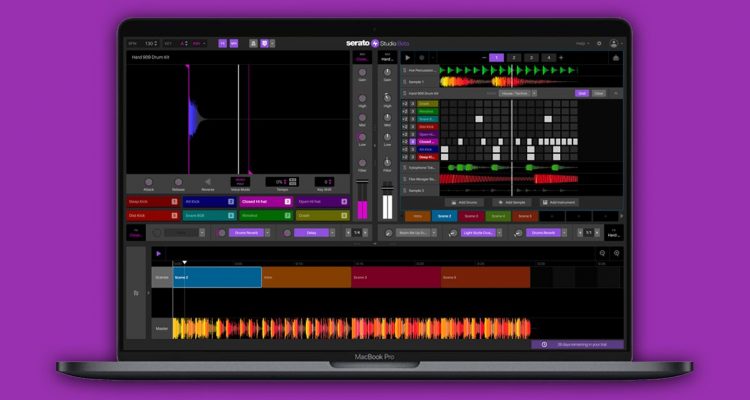Play the song arrangement timeline

159,254
